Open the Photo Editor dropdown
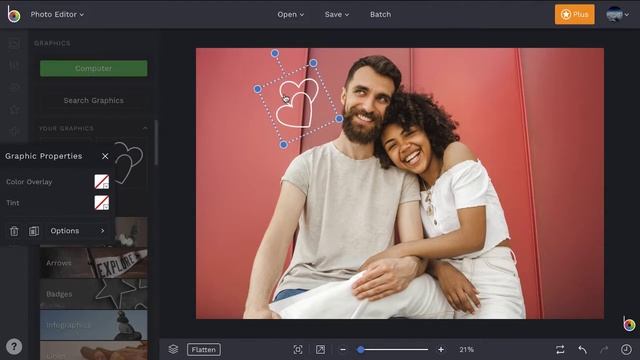This screenshot has width=640, height=360. [57, 14]
